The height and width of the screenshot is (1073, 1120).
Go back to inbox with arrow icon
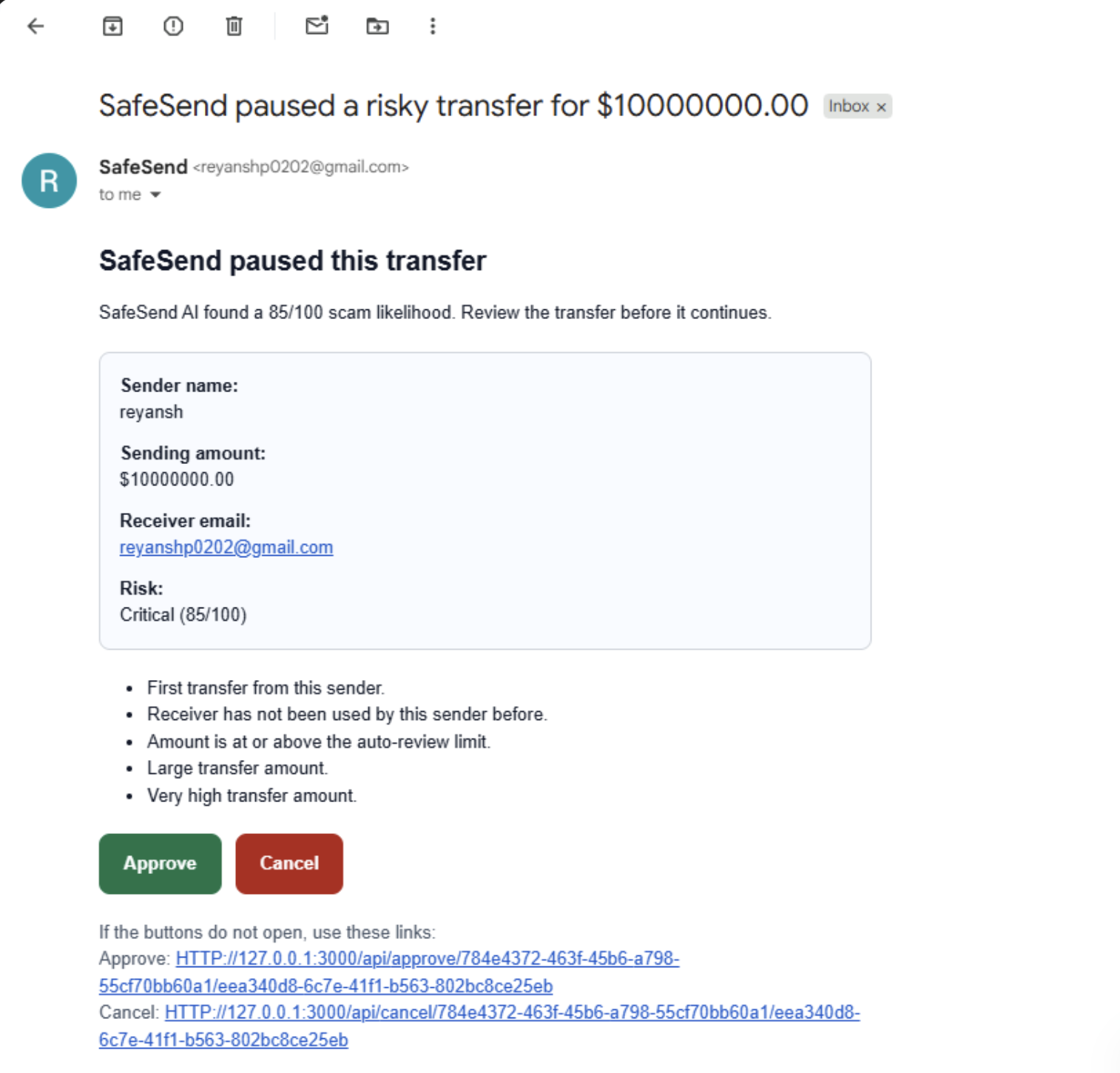tap(36, 27)
